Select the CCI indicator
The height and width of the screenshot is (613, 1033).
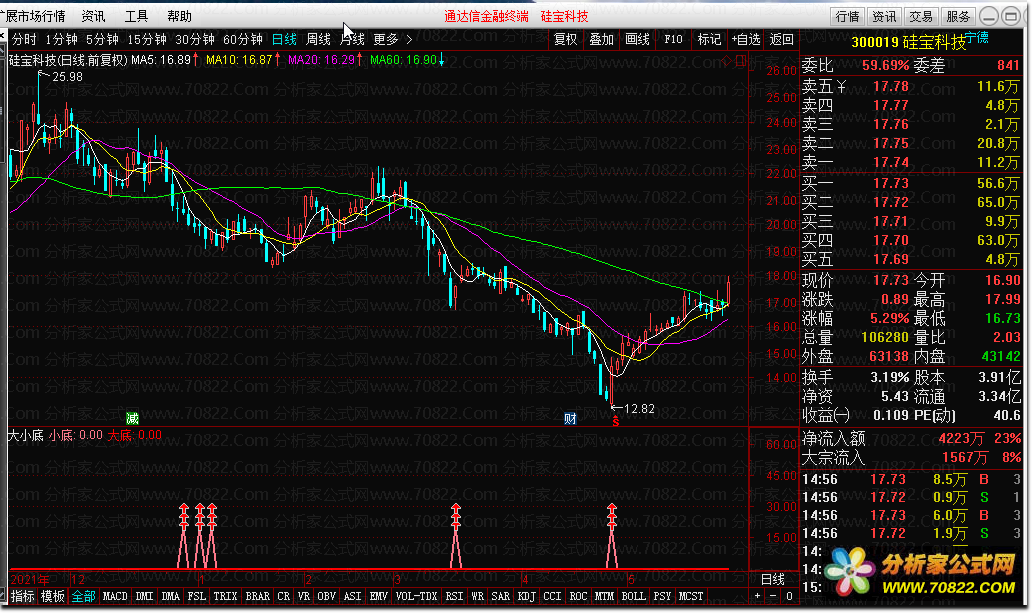point(552,596)
